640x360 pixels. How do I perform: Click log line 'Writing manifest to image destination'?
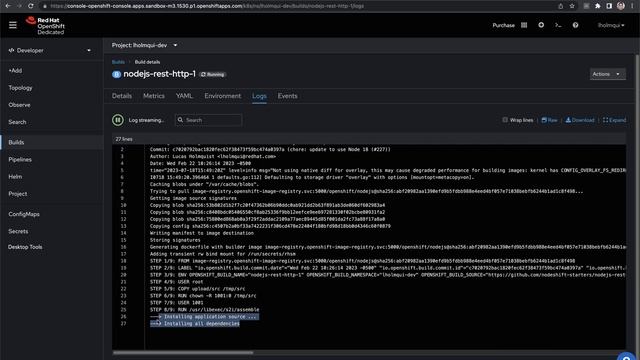point(202,233)
